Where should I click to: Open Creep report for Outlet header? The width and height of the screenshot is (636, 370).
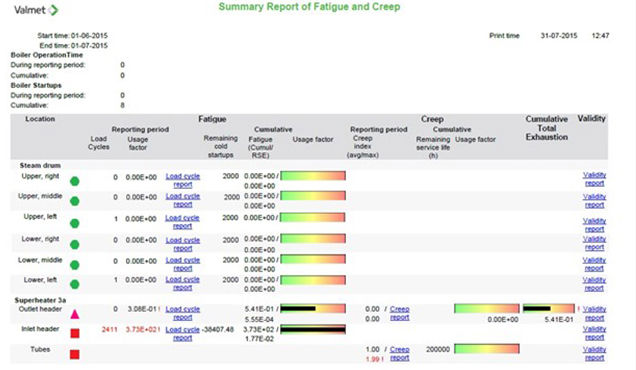coord(400,313)
